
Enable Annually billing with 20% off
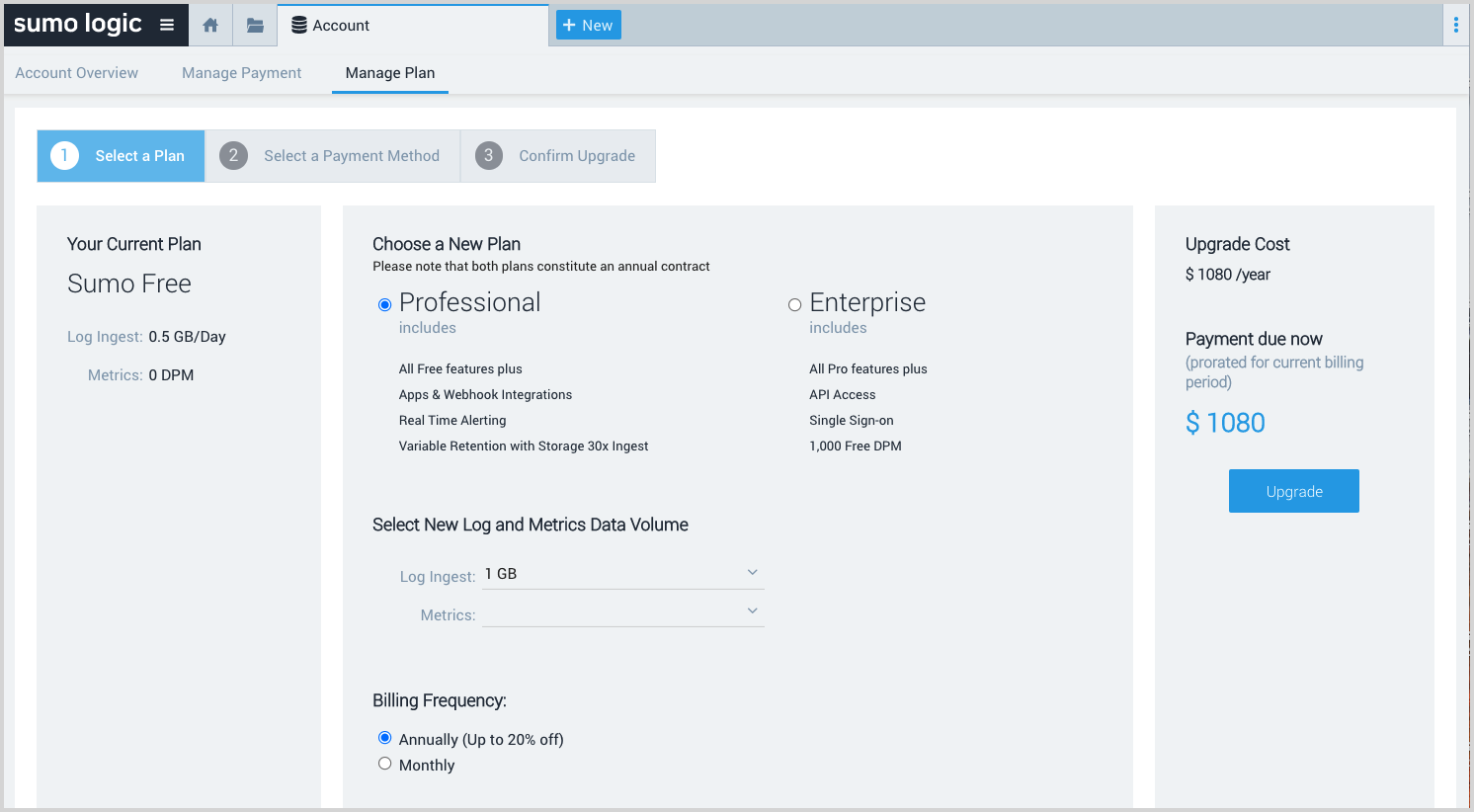click(384, 738)
